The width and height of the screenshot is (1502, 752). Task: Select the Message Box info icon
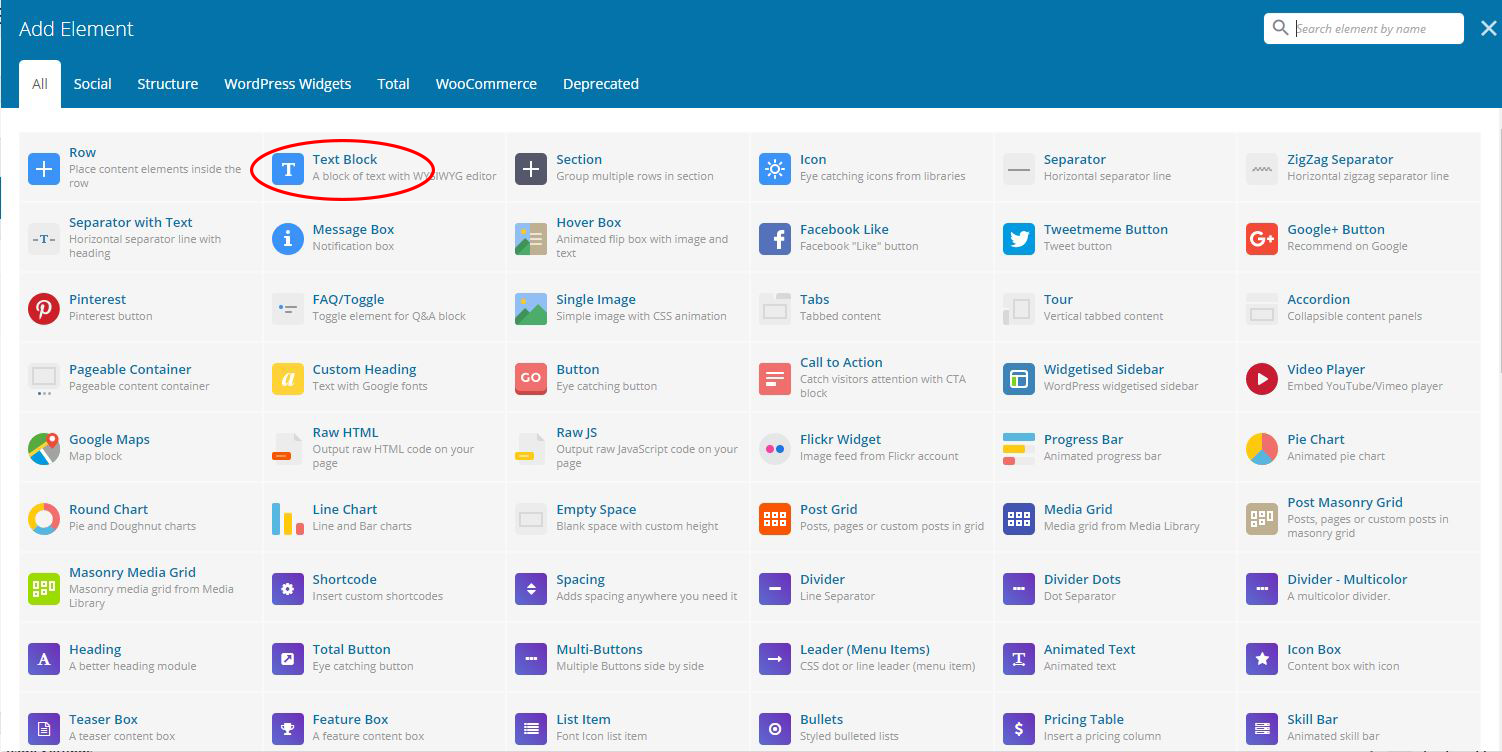pos(288,239)
